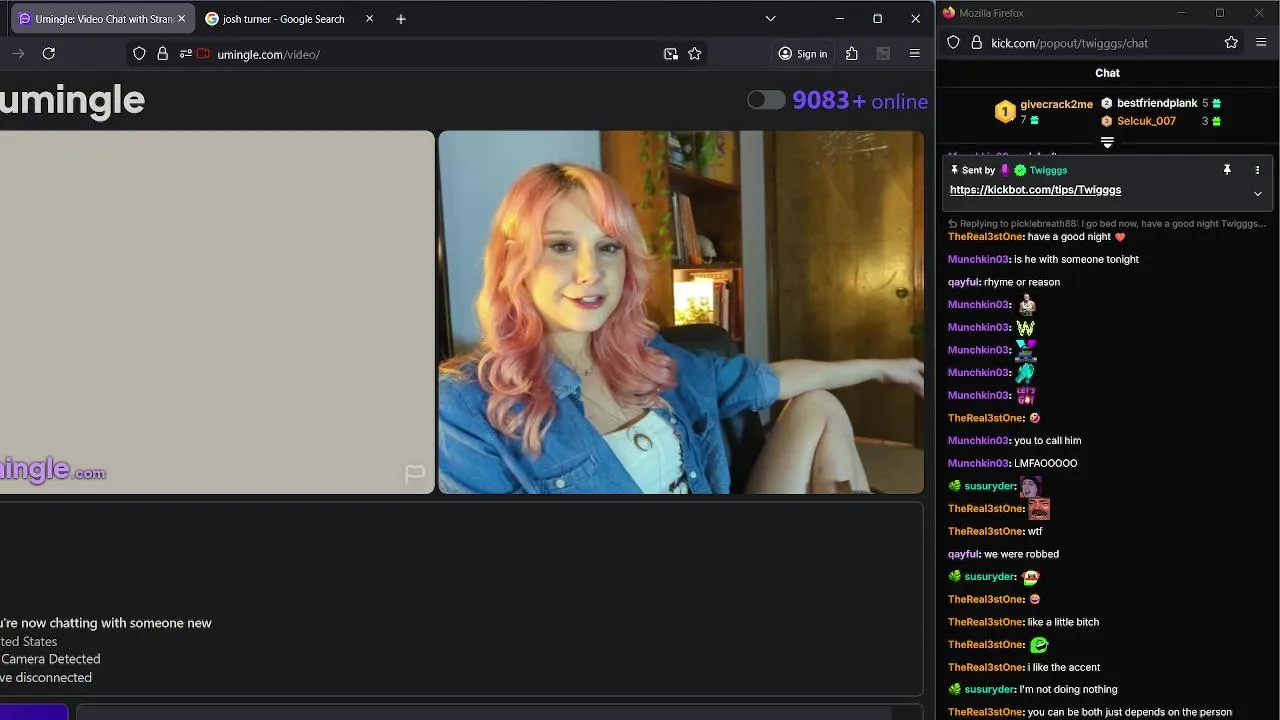Viewport: 1280px width, 720px height.
Task: Click the gold rank 1 badge next to givecrack2me
Action: pos(1005,112)
